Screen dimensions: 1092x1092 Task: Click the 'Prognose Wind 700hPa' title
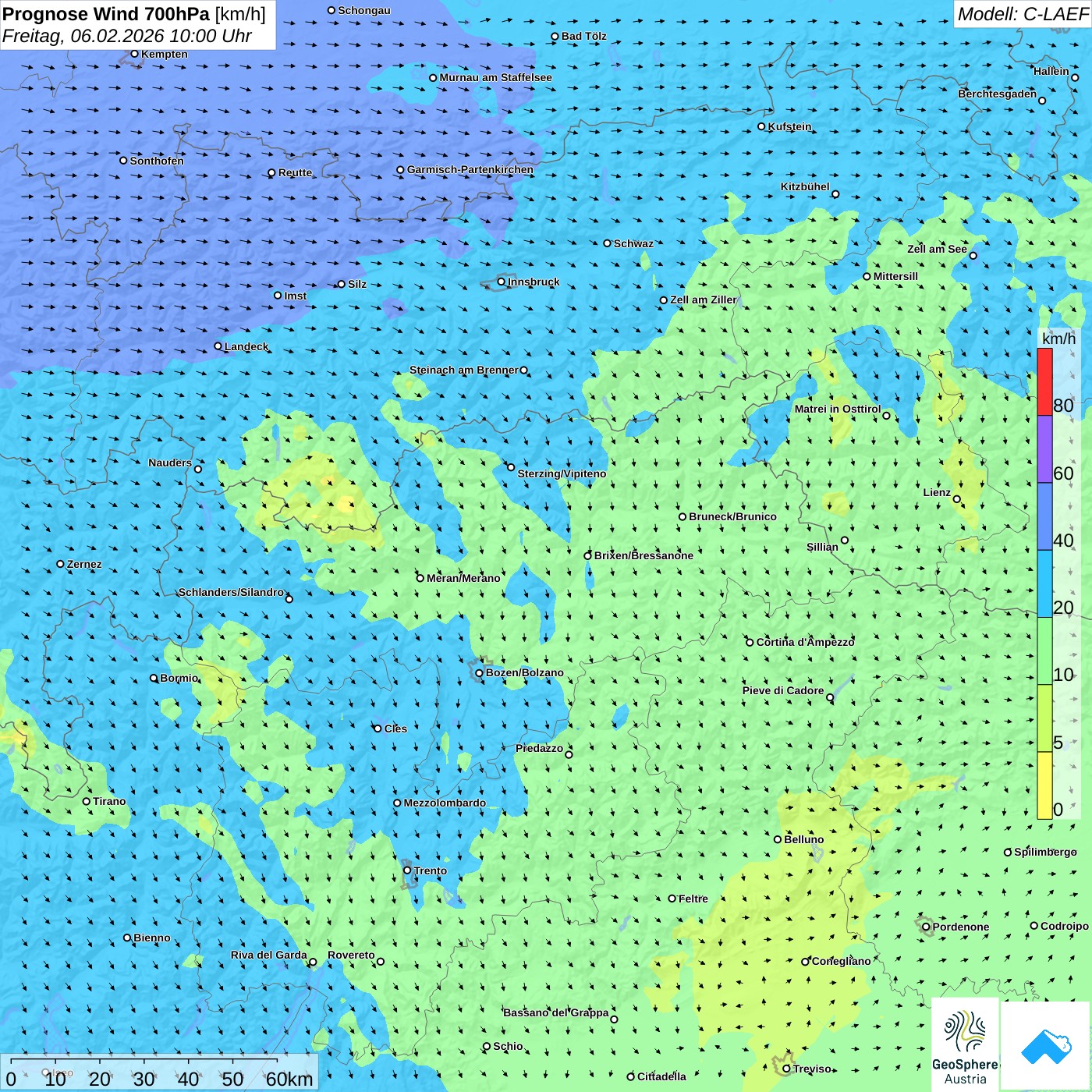[106, 14]
